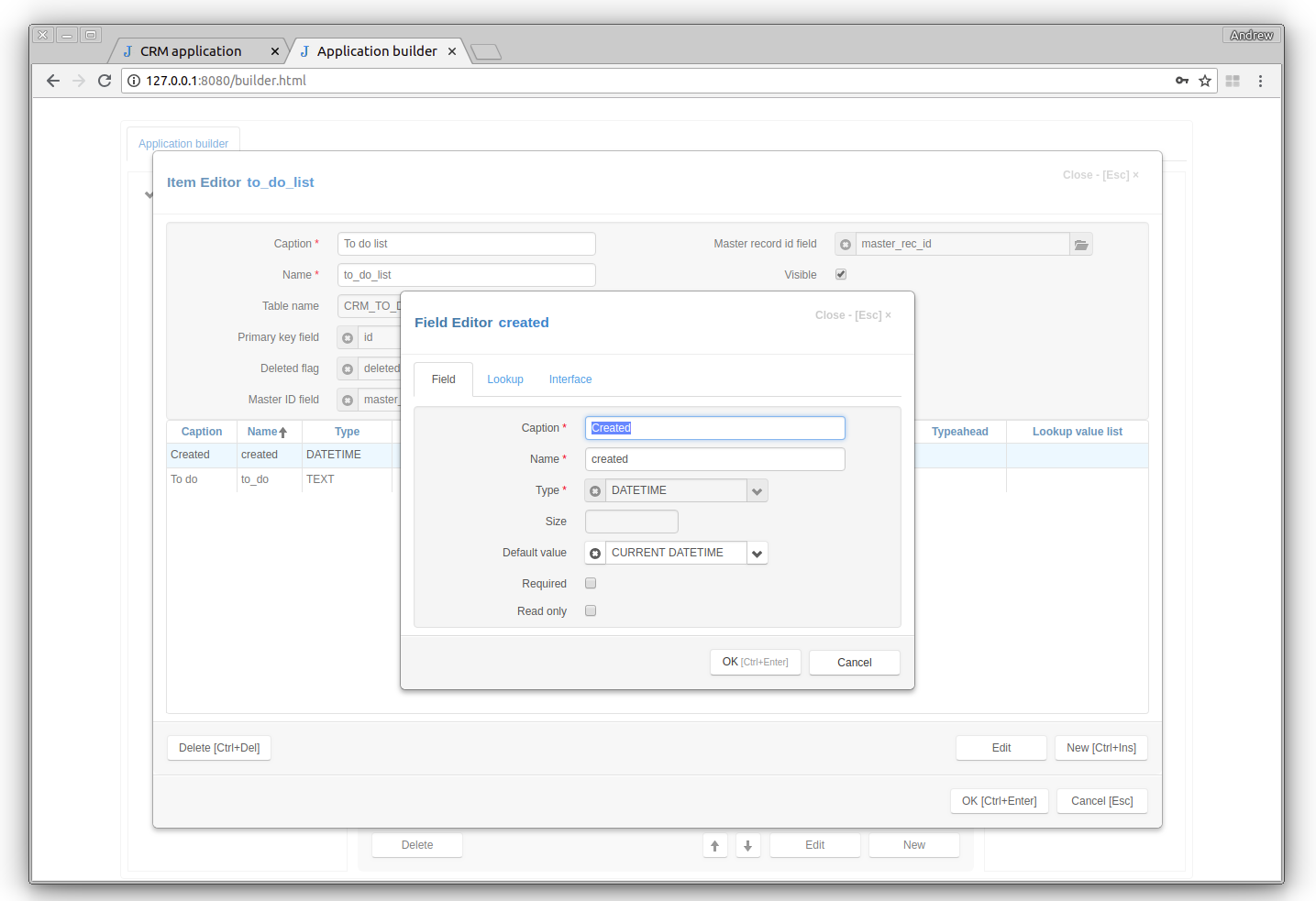Click the saved password key icon

[x=1182, y=81]
